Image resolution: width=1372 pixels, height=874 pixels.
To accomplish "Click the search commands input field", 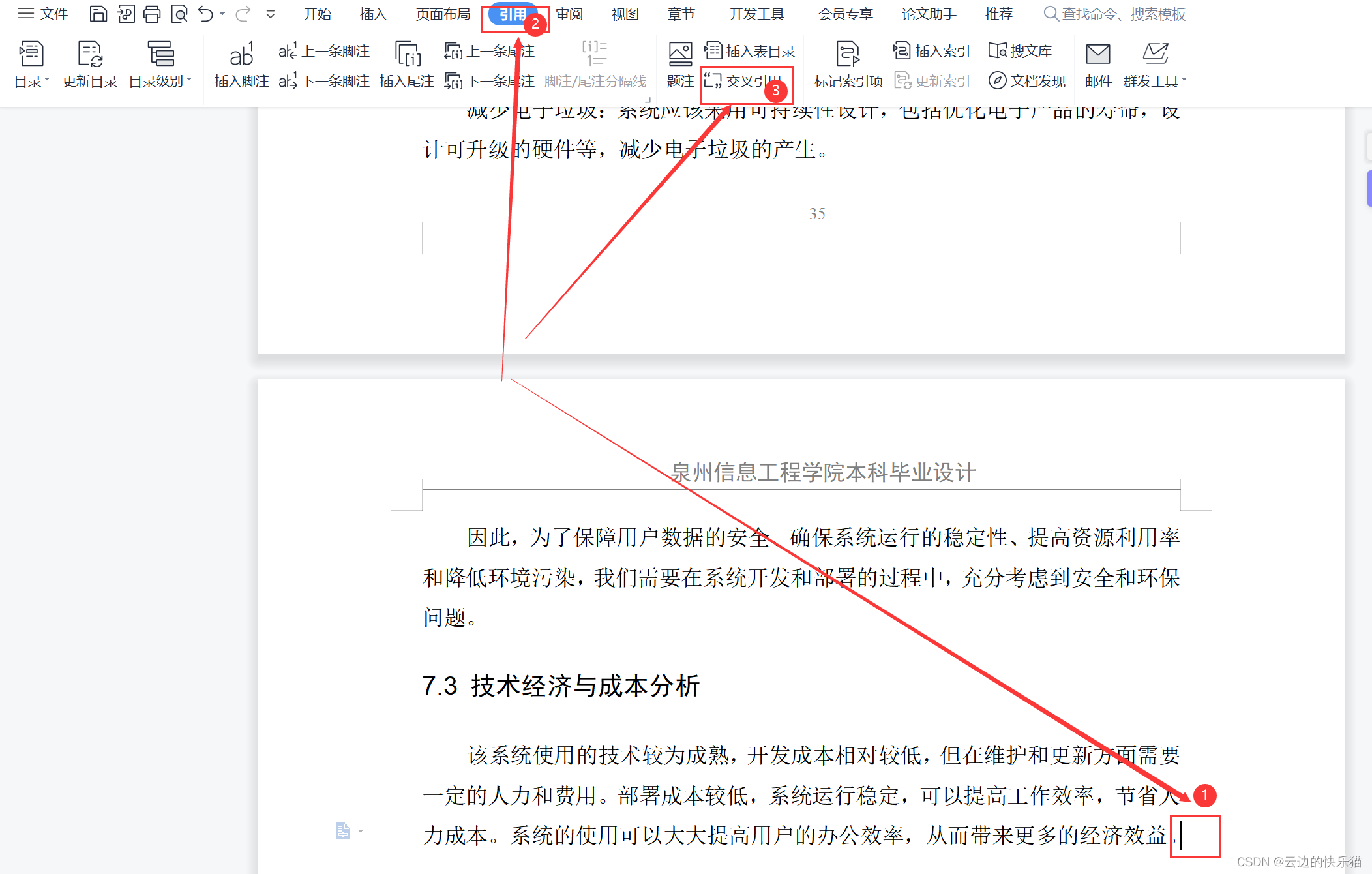I will tap(1123, 14).
